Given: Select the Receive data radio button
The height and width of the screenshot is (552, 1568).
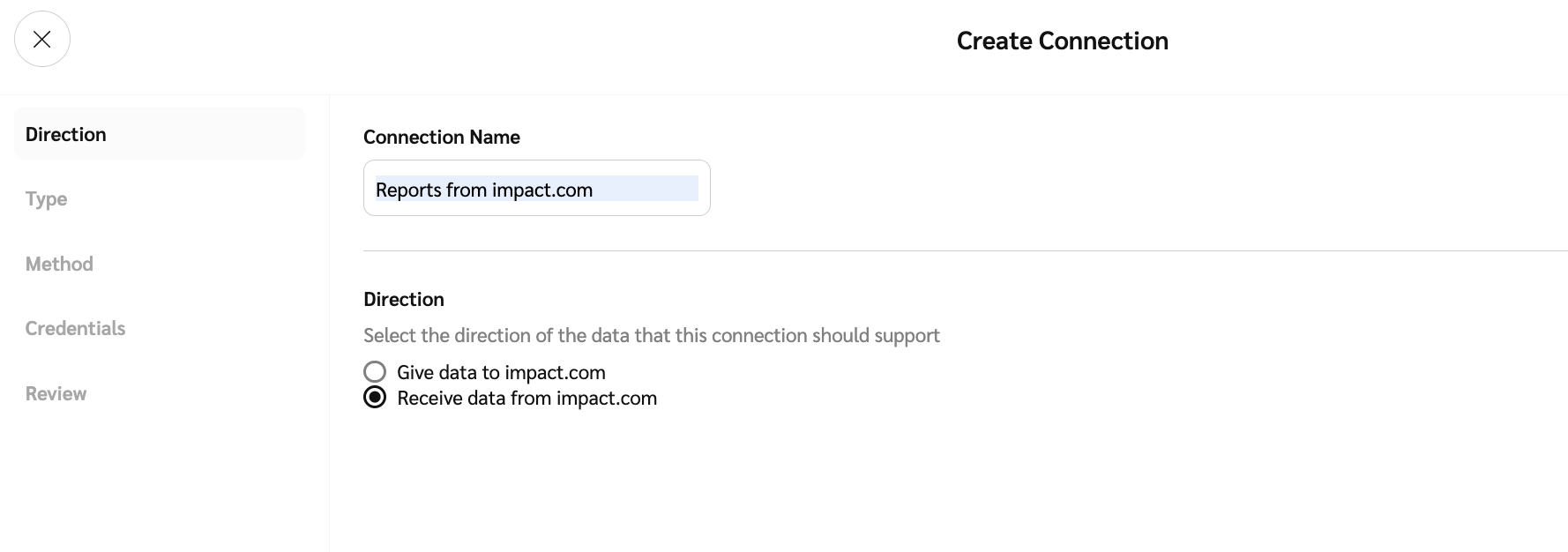Looking at the screenshot, I should (375, 398).
